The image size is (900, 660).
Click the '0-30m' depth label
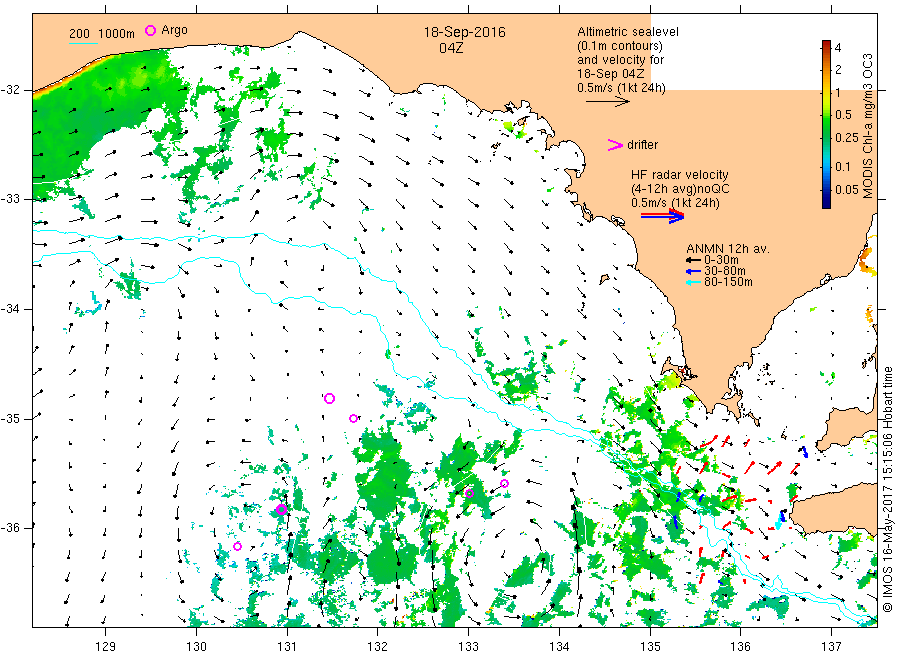coord(721,260)
